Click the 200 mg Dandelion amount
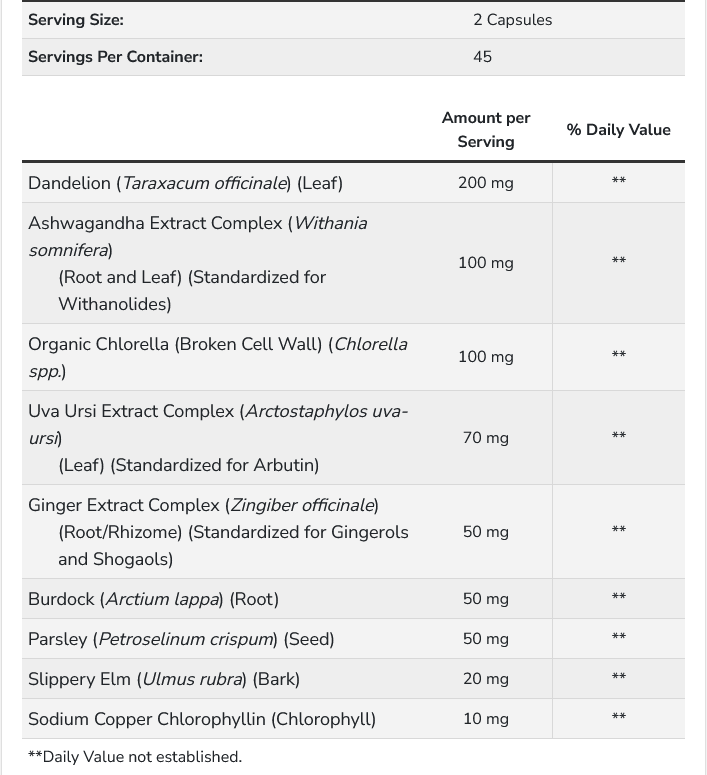This screenshot has width=707, height=775. click(x=486, y=183)
